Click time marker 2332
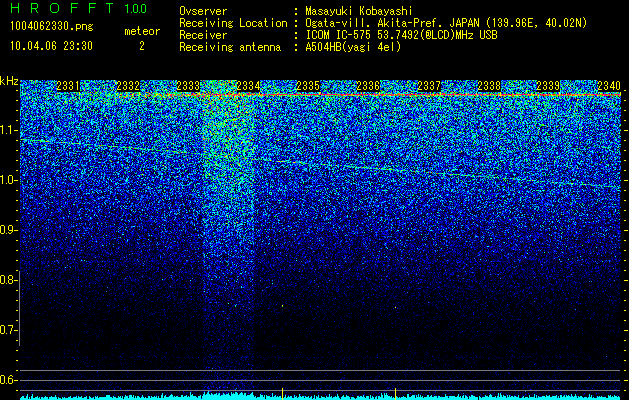The width and height of the screenshot is (629, 400). (x=128, y=86)
